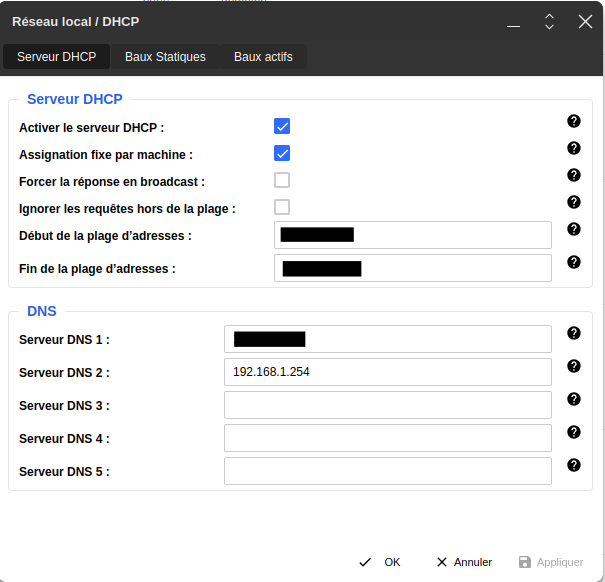605x582 pixels.
Task: Show help for Forcer la réponse en broadcast
Action: click(574, 175)
